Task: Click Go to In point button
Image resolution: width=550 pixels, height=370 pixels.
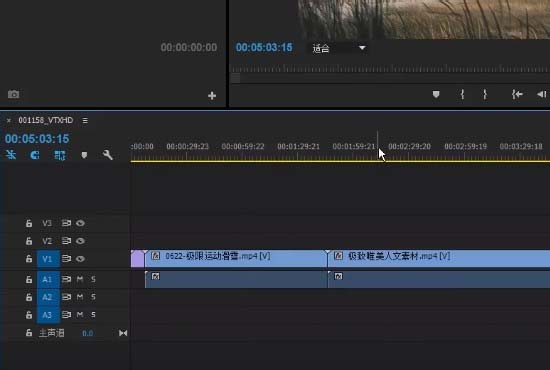Action: coord(517,94)
